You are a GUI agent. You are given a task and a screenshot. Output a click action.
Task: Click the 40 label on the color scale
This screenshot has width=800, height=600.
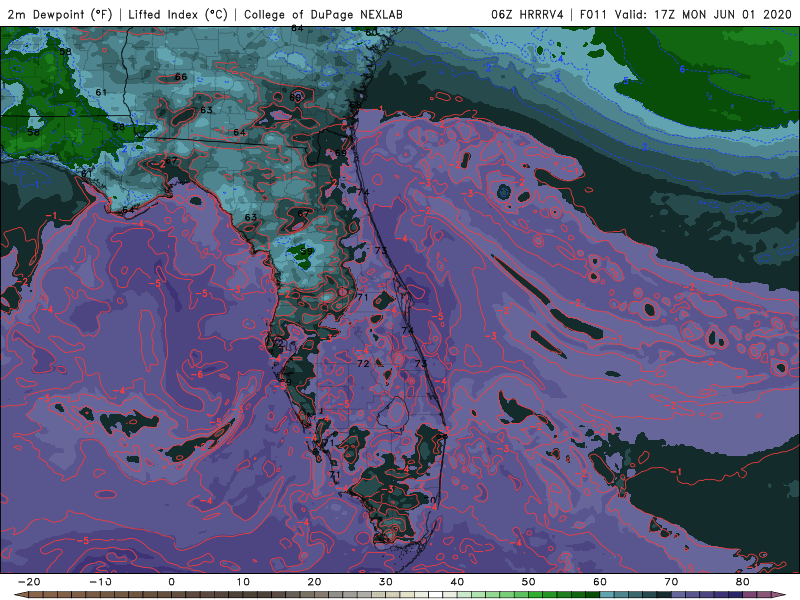click(457, 582)
